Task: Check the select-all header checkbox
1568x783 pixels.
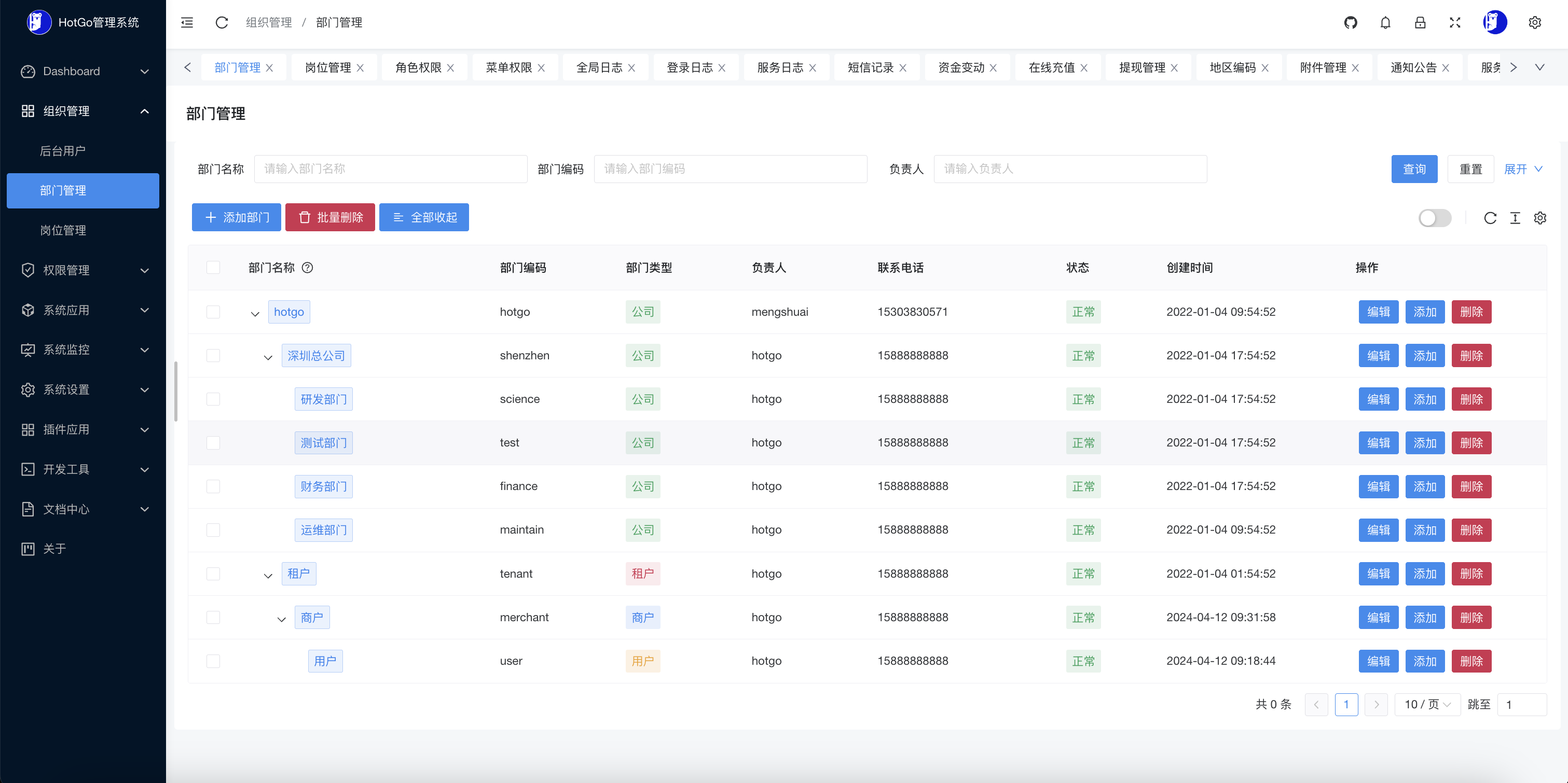Action: pos(213,268)
